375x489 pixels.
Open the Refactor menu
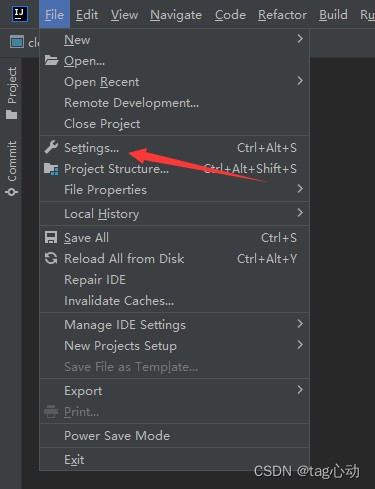coord(282,15)
